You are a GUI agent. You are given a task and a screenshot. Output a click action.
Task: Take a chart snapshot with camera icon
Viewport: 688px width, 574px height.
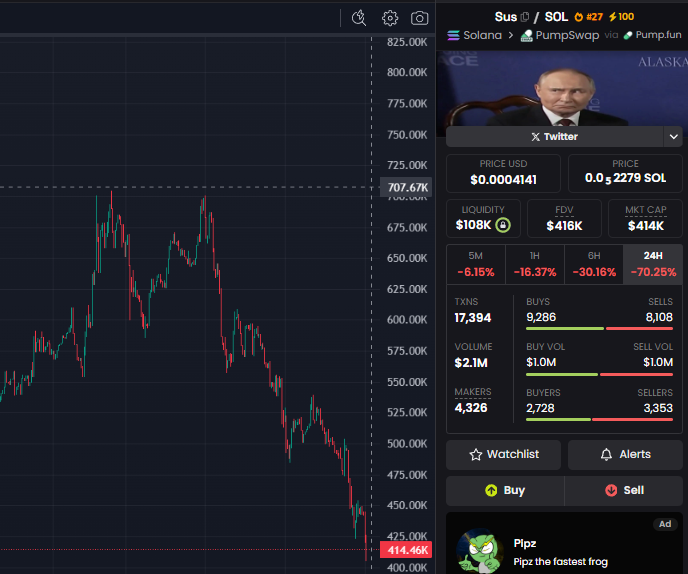419,18
